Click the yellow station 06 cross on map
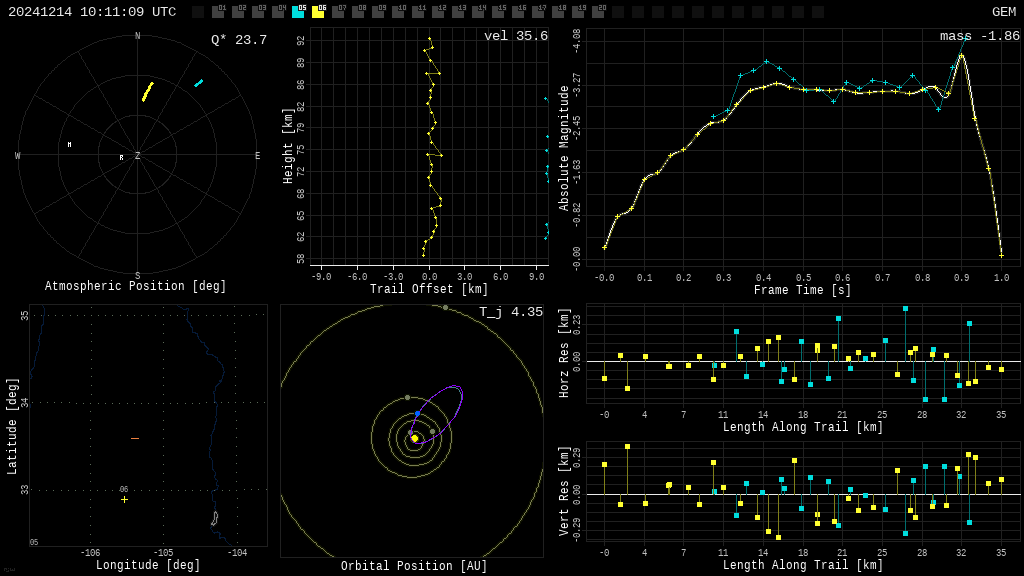Viewport: 1024px width, 576px height. (124, 499)
